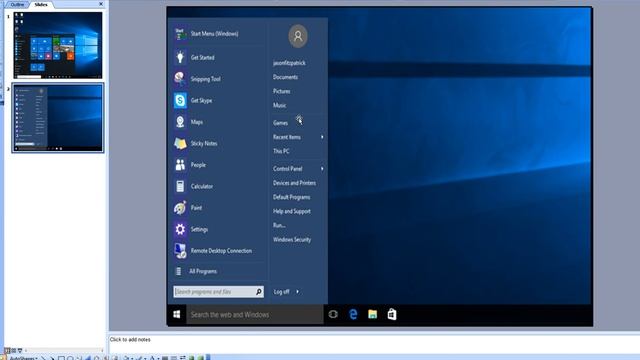640x360 pixels.
Task: Open File Explorer from the taskbar
Action: click(x=372, y=314)
